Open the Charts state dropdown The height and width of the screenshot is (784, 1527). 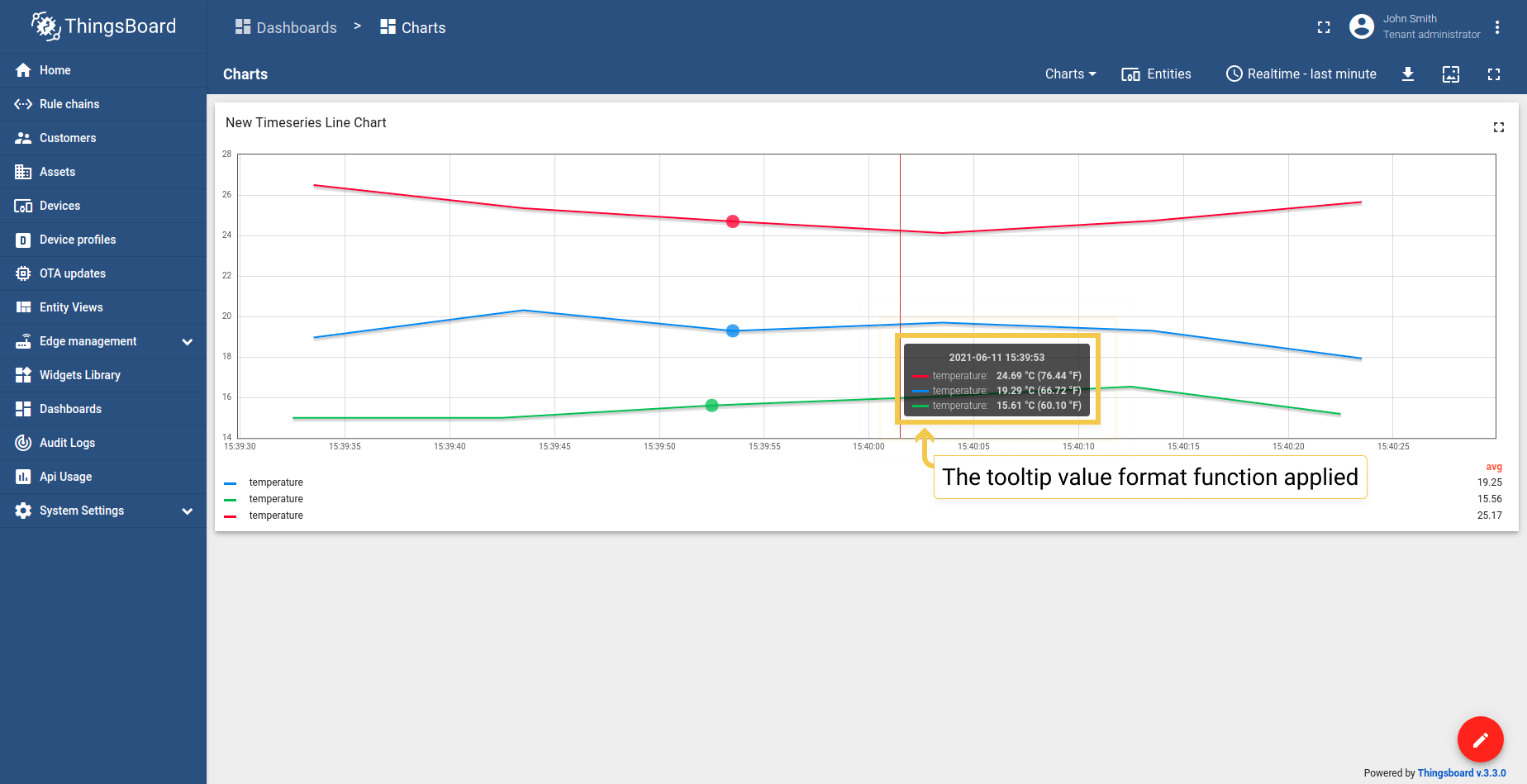click(1070, 74)
